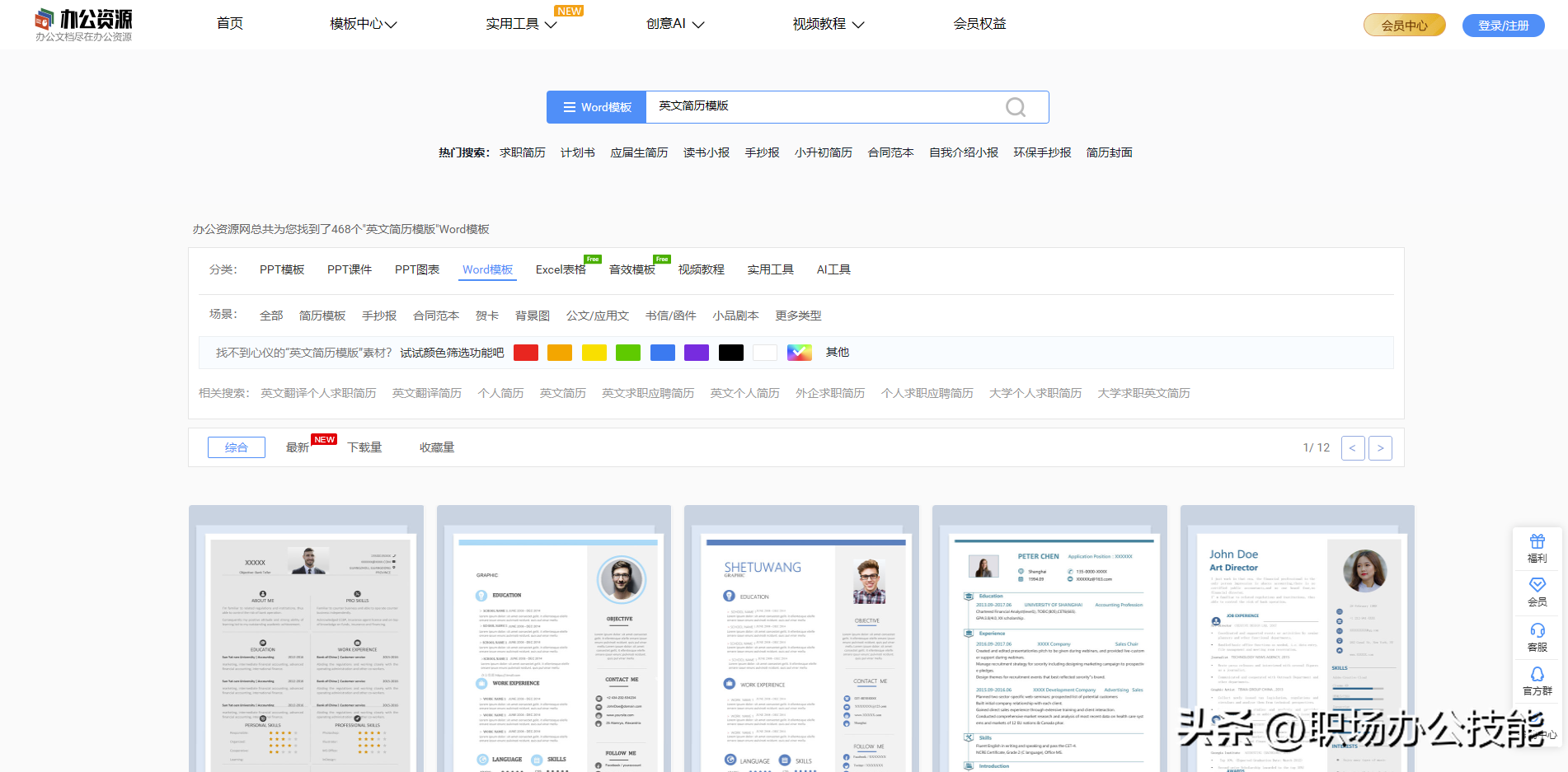Open 客服 headset support icon
This screenshot has height=772, width=1568.
[1537, 637]
